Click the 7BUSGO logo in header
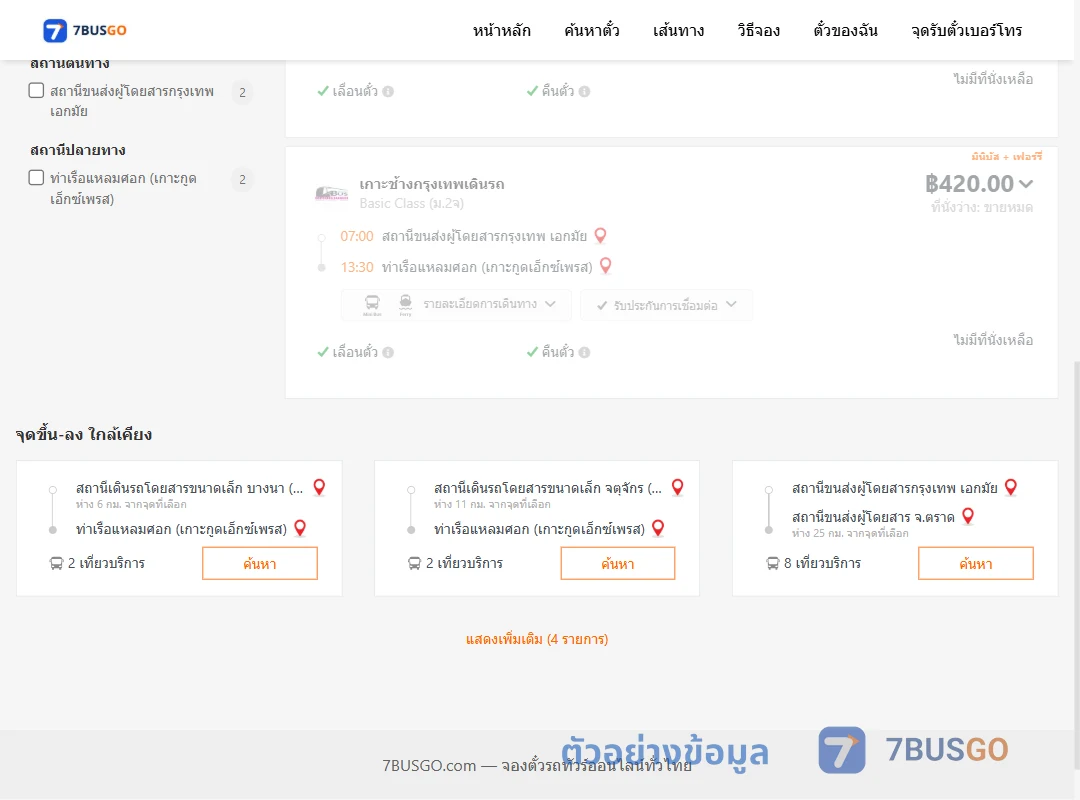 85,30
